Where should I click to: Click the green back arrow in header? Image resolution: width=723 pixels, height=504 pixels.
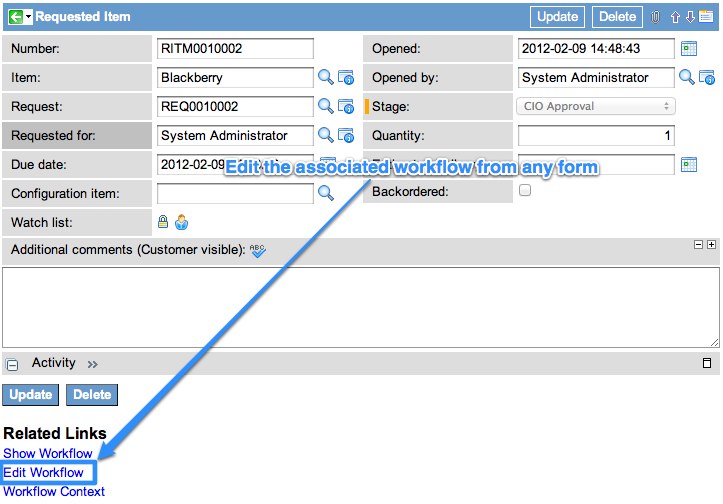pyautogui.click(x=15, y=17)
